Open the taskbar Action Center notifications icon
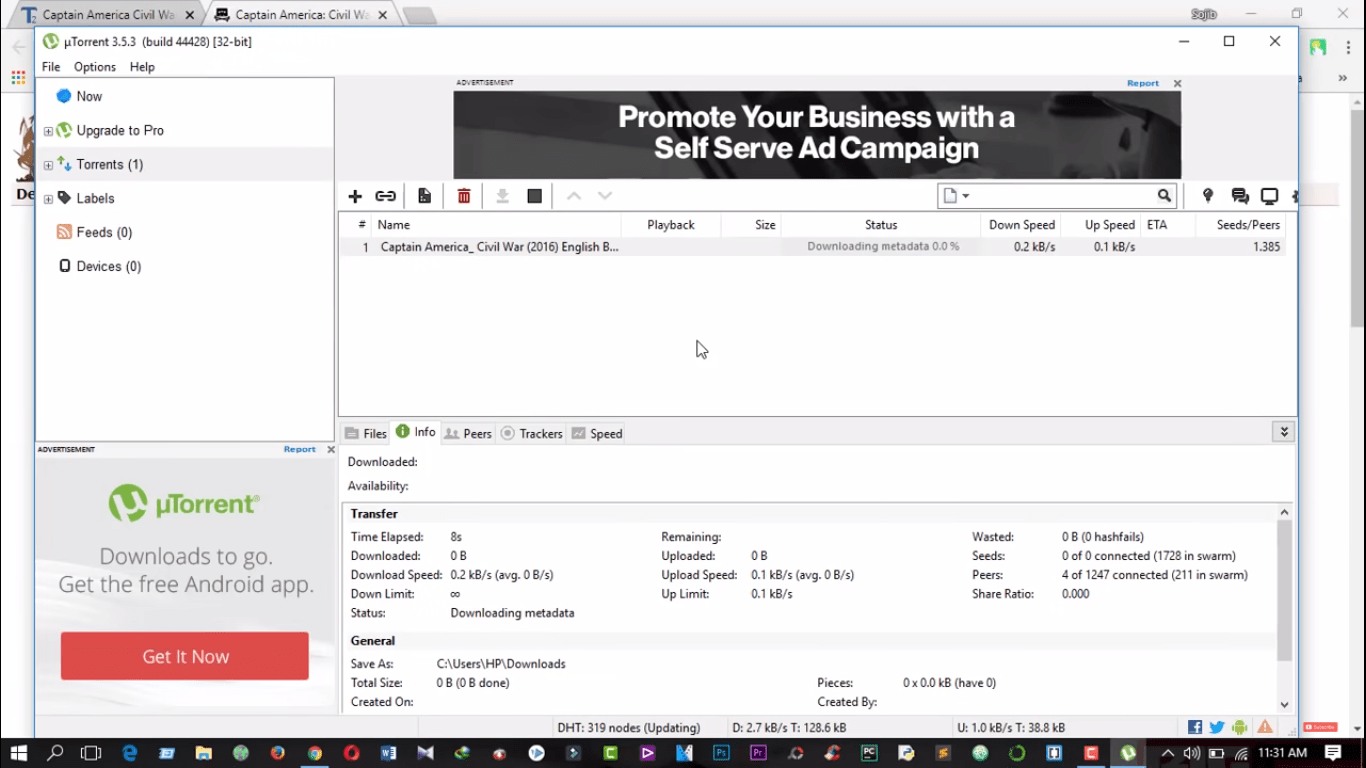Viewport: 1366px width, 768px height. click(x=1333, y=753)
